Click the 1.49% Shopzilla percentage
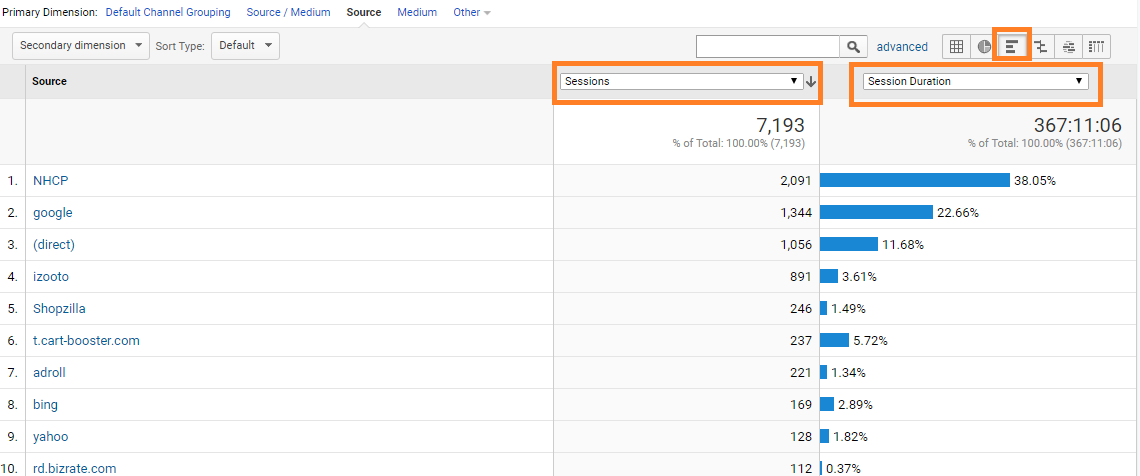The image size is (1140, 476). [x=848, y=309]
